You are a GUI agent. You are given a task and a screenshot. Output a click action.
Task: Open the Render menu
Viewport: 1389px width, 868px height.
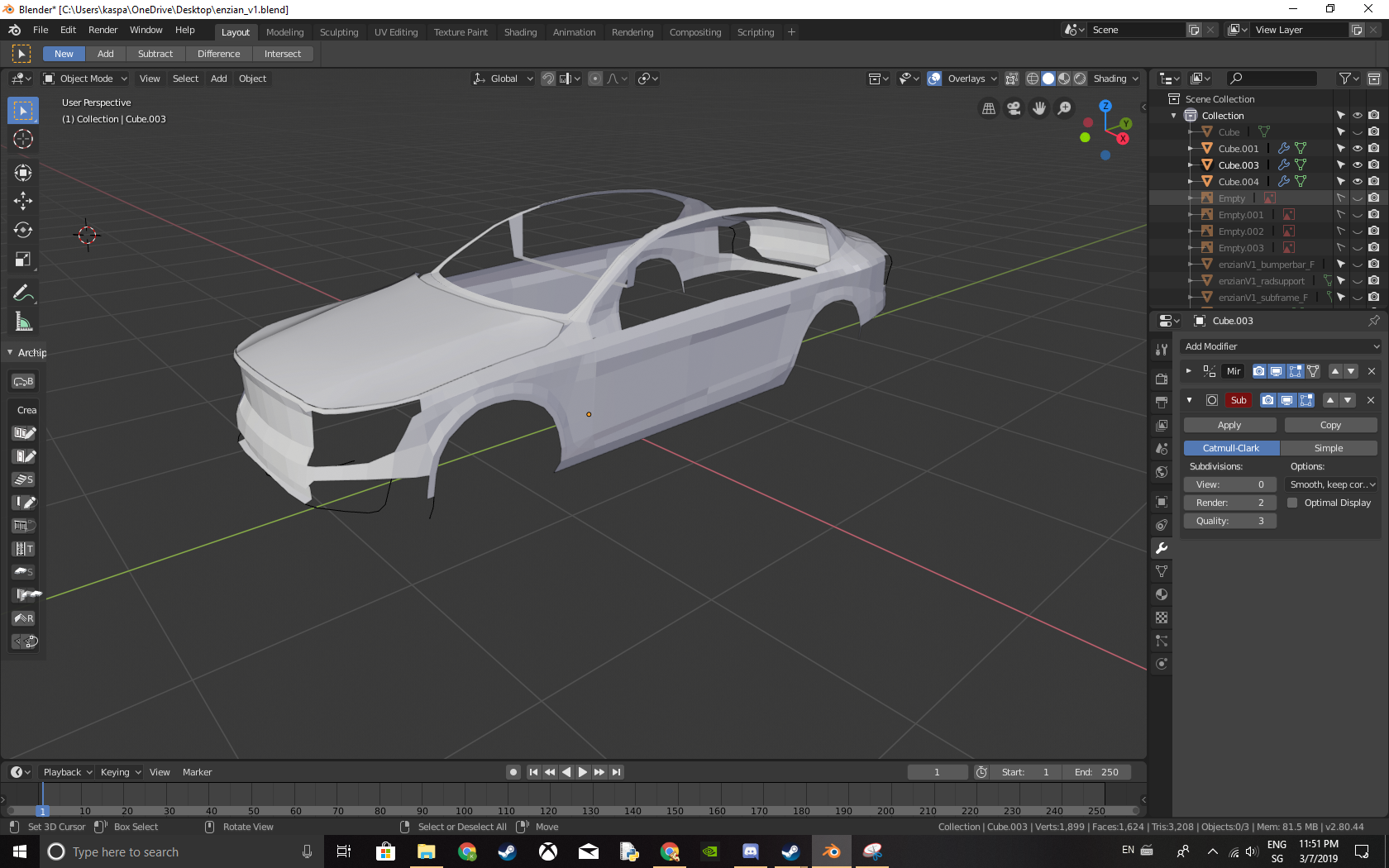pyautogui.click(x=103, y=30)
